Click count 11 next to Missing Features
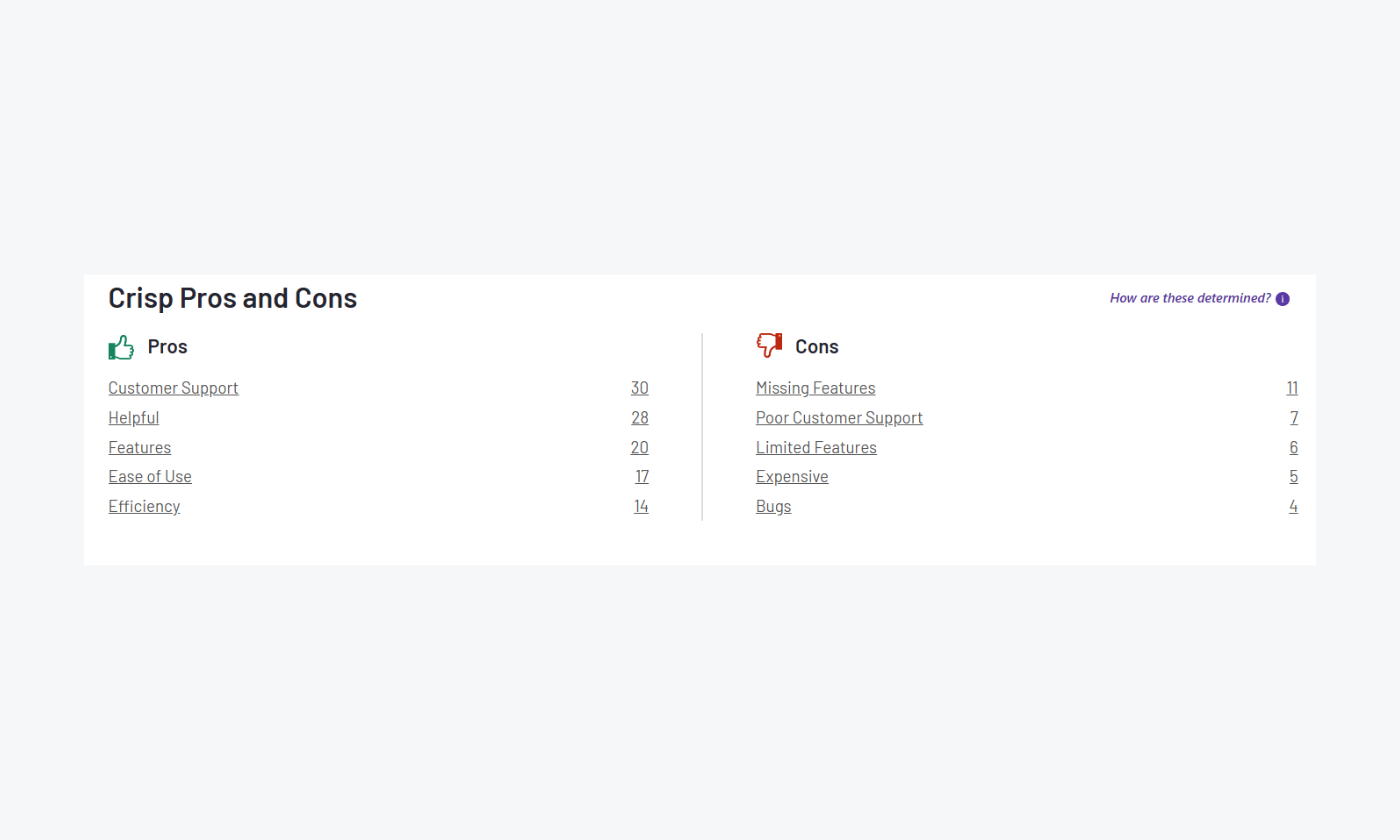 coord(1292,388)
